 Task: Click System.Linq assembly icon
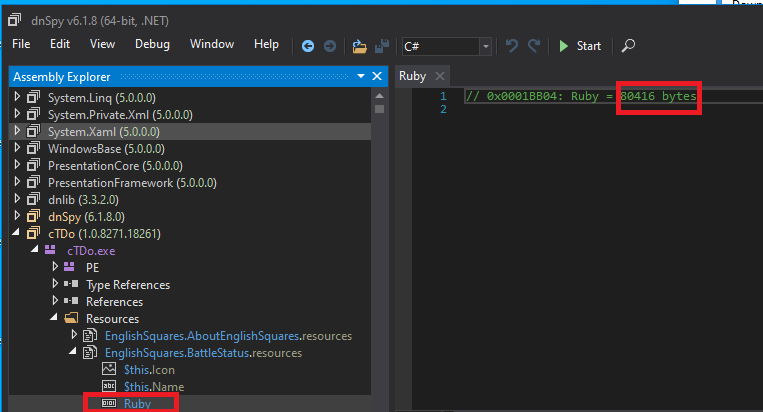pyautogui.click(x=33, y=97)
